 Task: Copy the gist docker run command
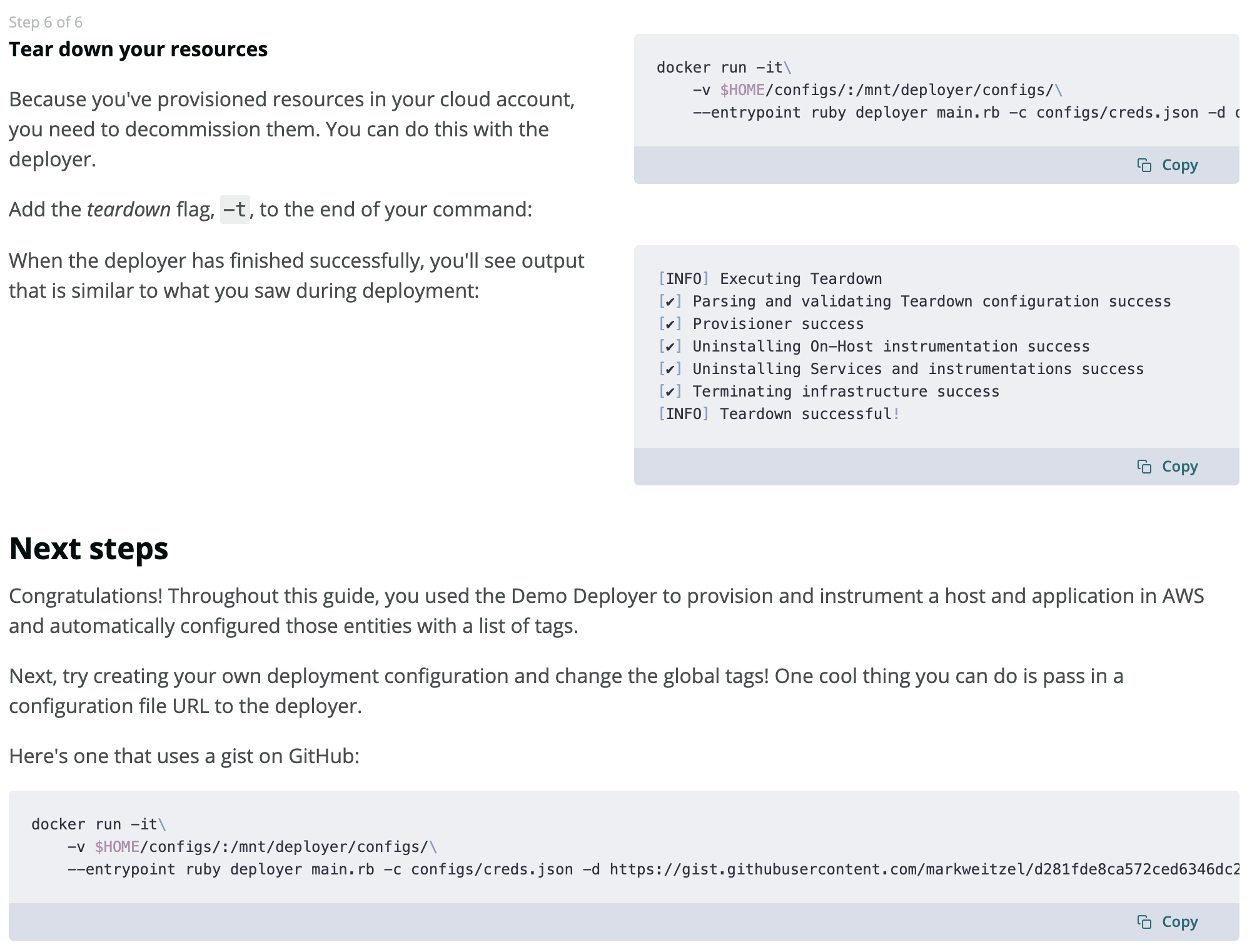[x=1167, y=922]
